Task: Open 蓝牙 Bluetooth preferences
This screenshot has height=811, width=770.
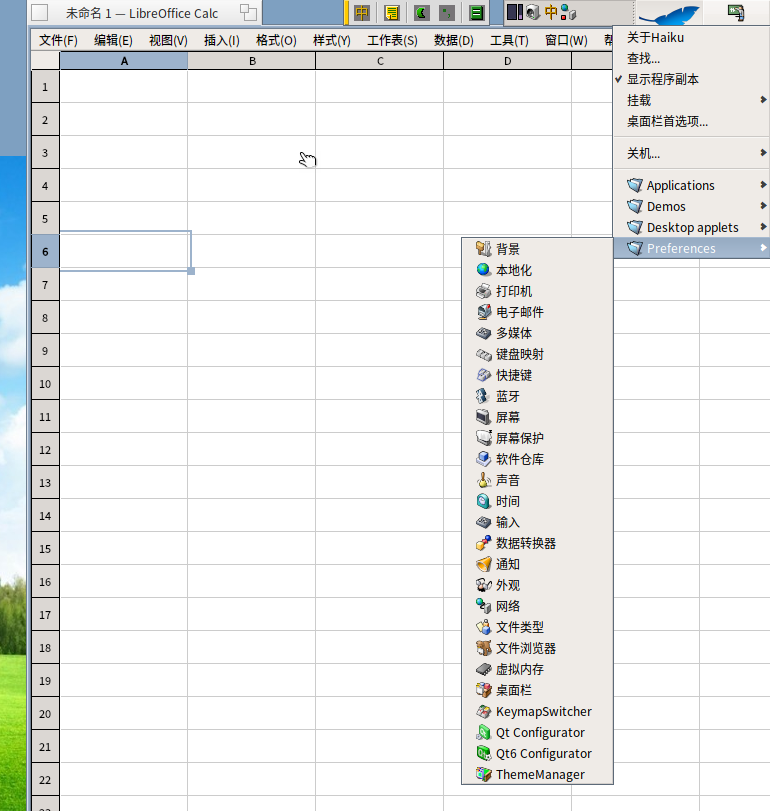Action: (537, 396)
